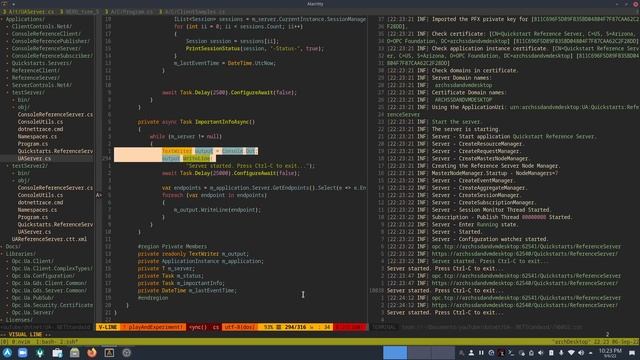Viewport: 640px width, 360px height.
Task: Open the Wi-Fi network tray icon
Action: (x=571, y=353)
